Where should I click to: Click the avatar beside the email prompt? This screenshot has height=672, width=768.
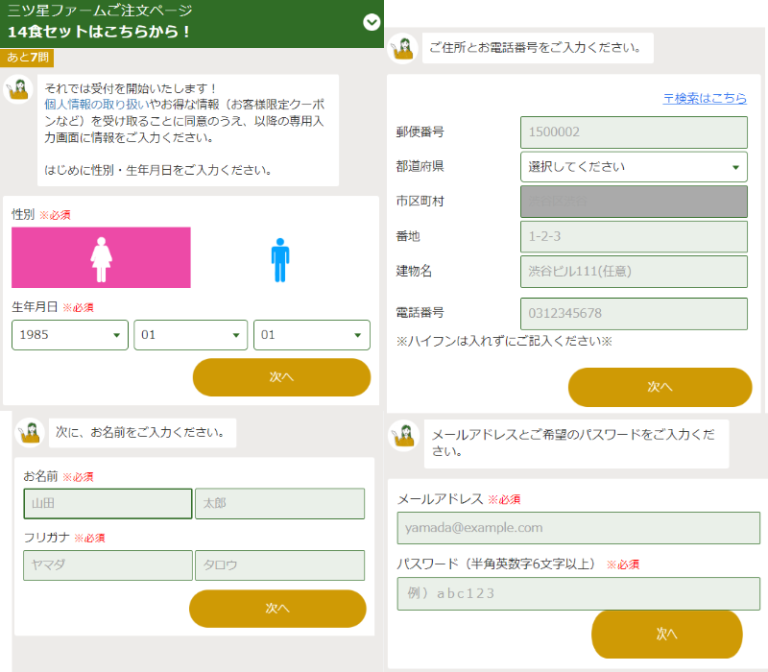[x=403, y=436]
